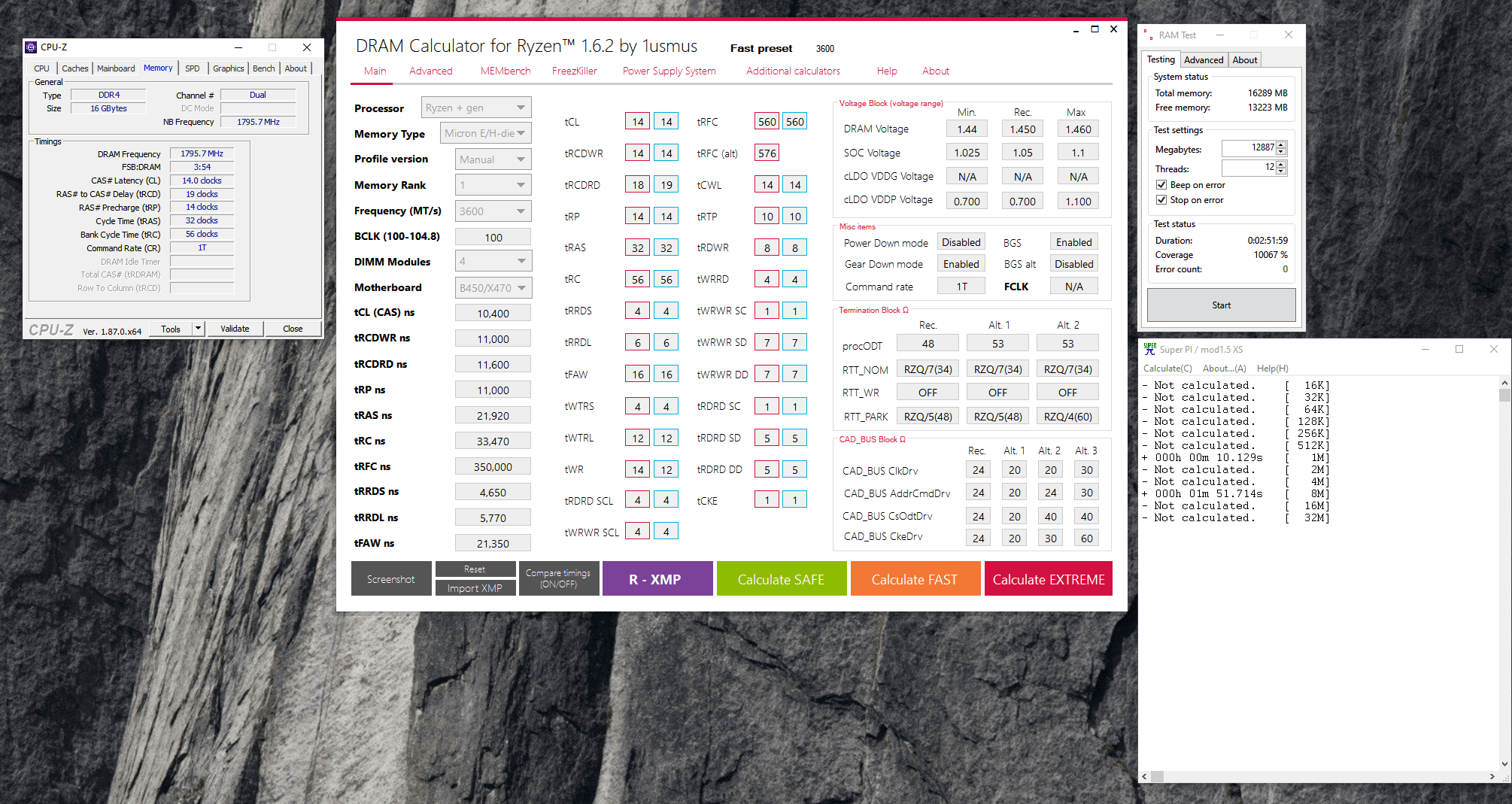
Task: Click the CPU-Z title bar icon
Action: pyautogui.click(x=31, y=47)
